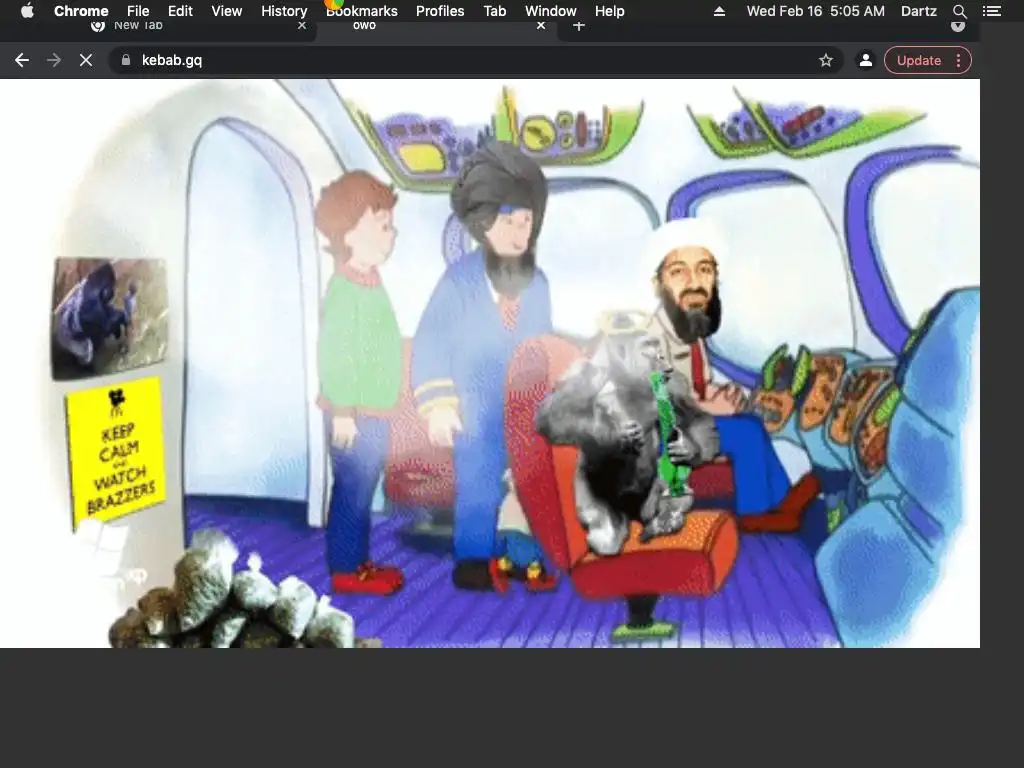
Task: Open the View menu
Action: [227, 11]
